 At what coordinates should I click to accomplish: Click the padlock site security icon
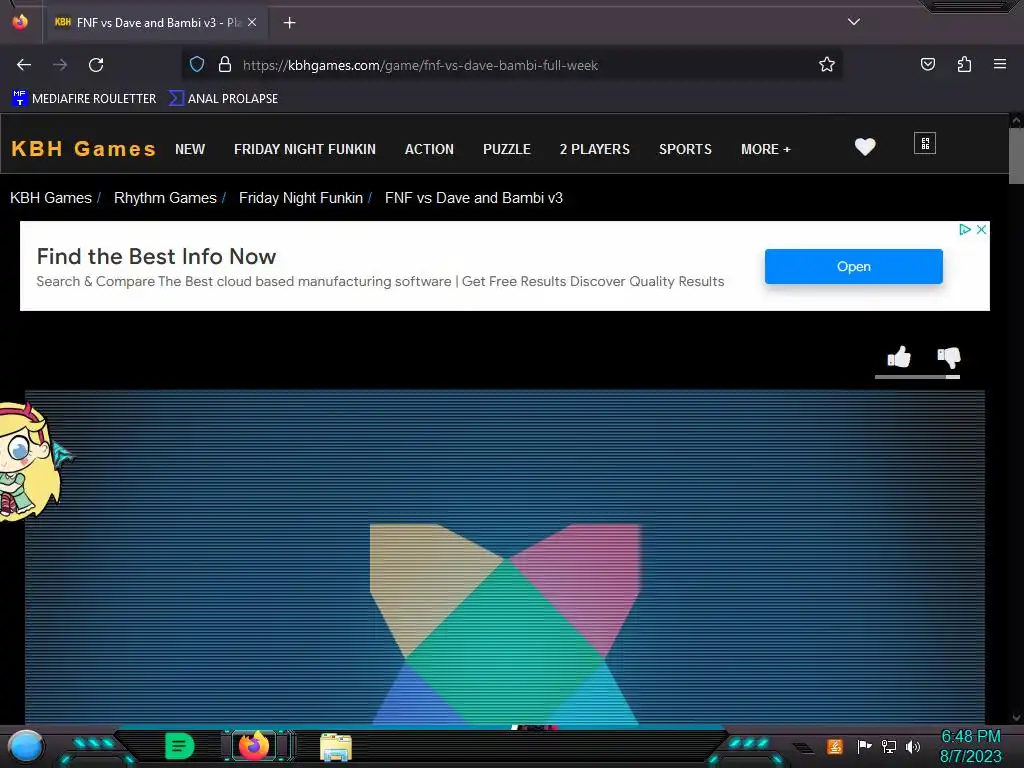click(x=225, y=65)
